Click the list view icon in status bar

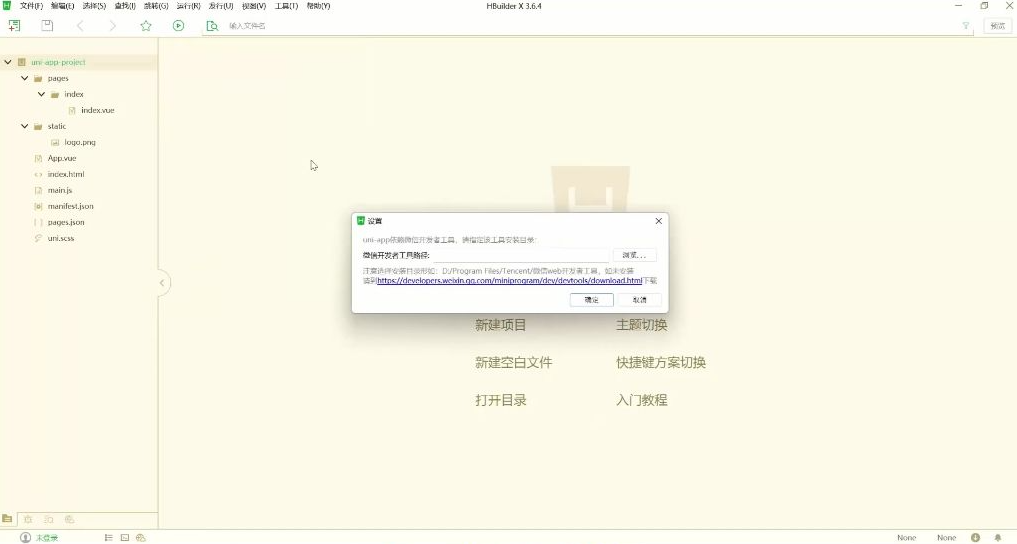point(108,538)
